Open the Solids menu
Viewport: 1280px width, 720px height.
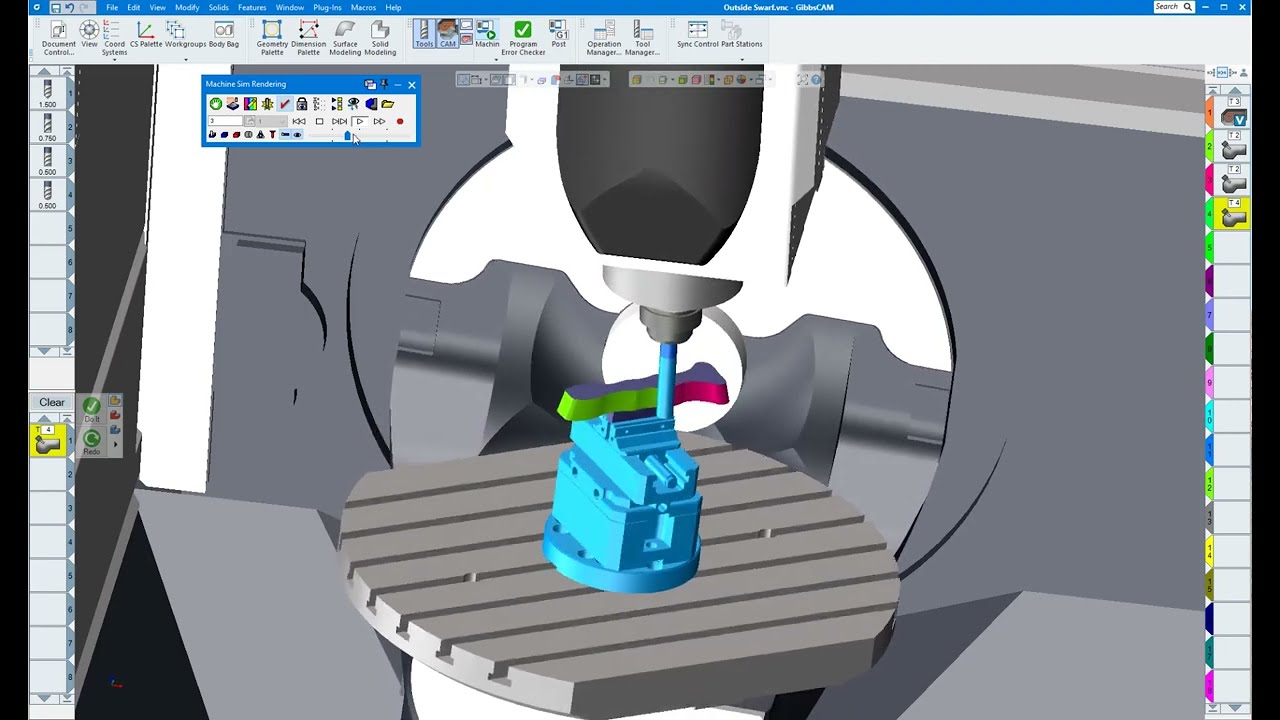pos(218,7)
